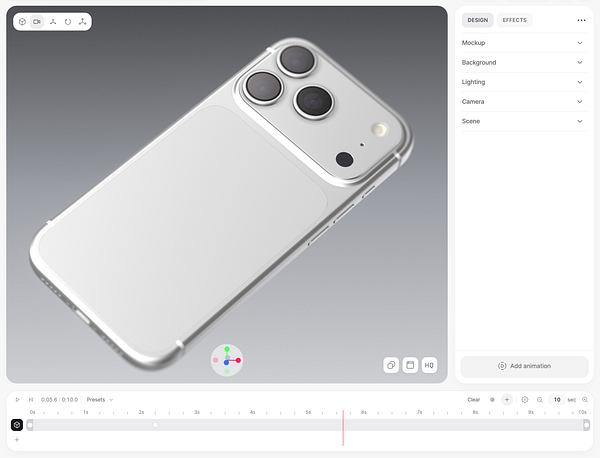Select the scale axes tool icon

coord(83,22)
